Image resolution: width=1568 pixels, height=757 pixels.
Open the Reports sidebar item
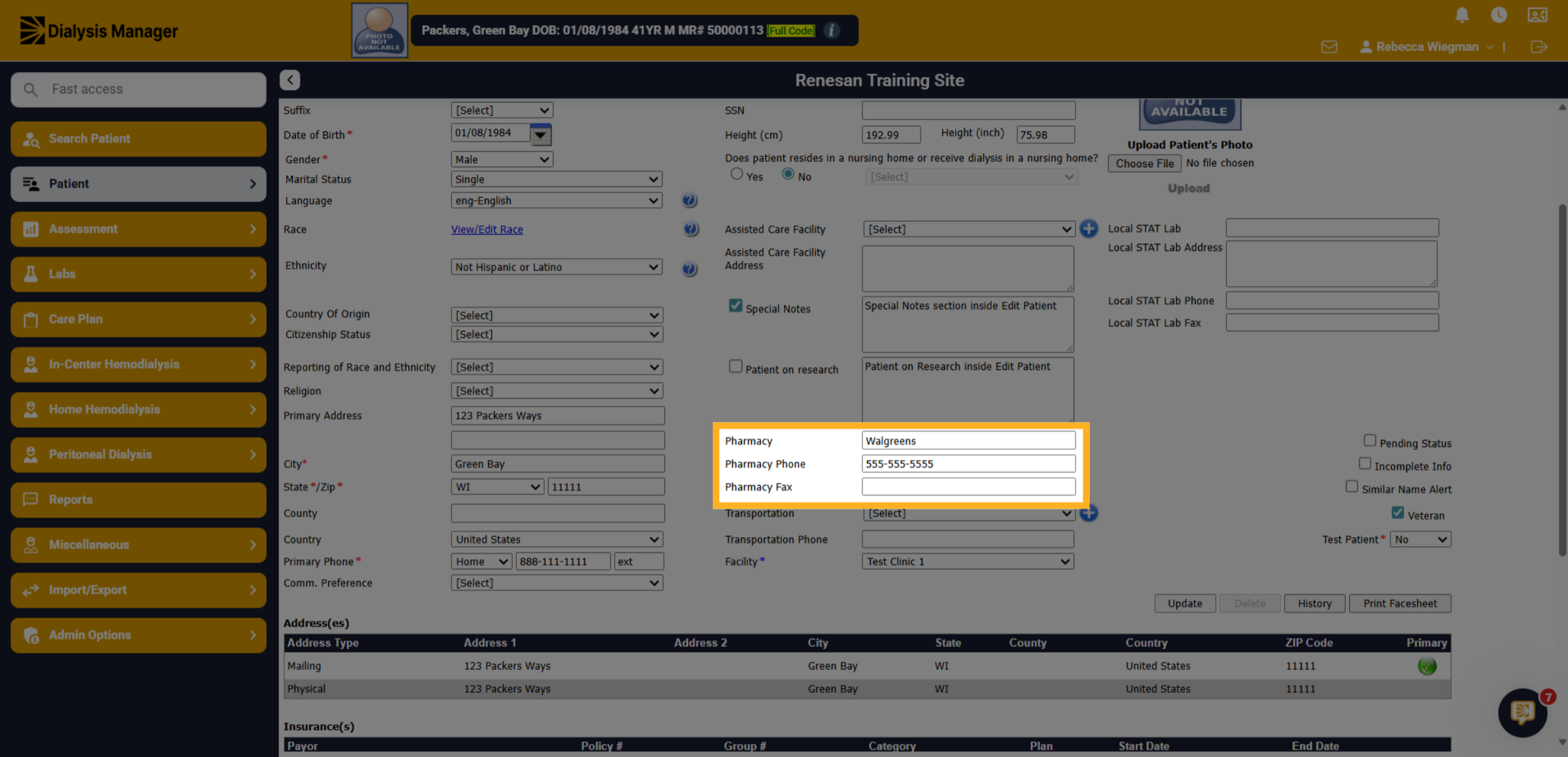(139, 500)
